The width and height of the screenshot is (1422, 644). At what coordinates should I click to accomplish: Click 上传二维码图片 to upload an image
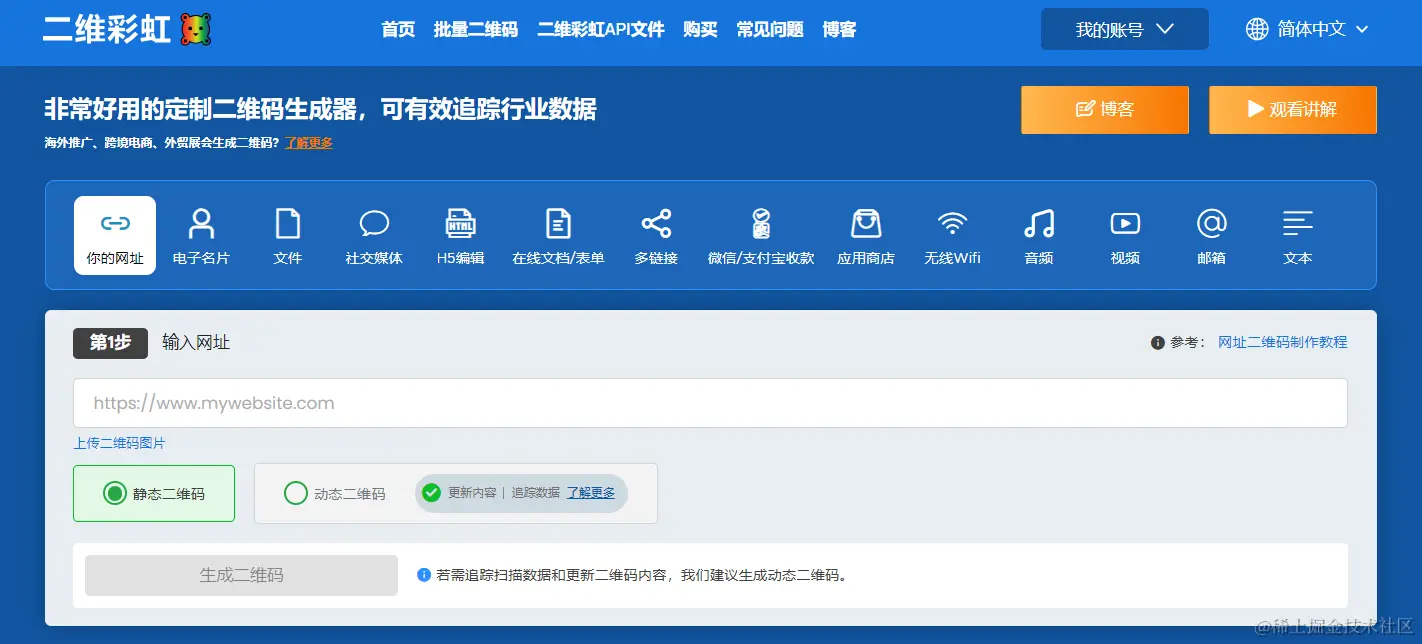(119, 442)
